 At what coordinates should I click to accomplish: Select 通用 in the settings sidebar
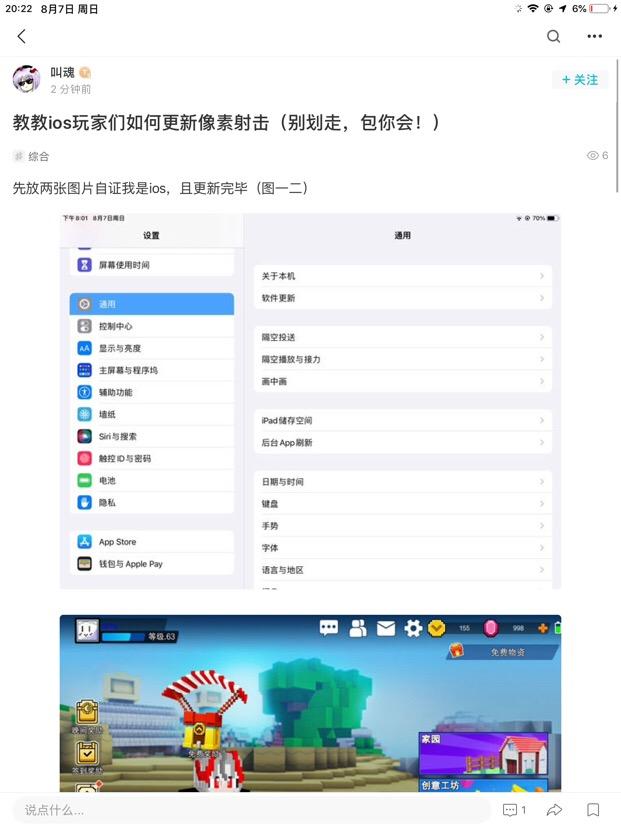tap(152, 304)
